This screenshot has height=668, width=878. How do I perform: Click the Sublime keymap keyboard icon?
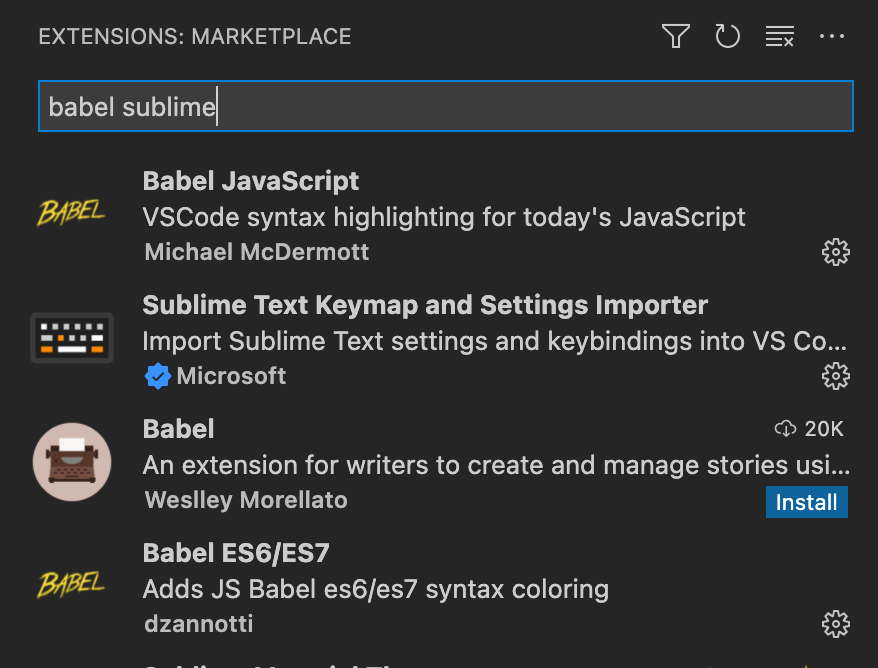tap(72, 338)
